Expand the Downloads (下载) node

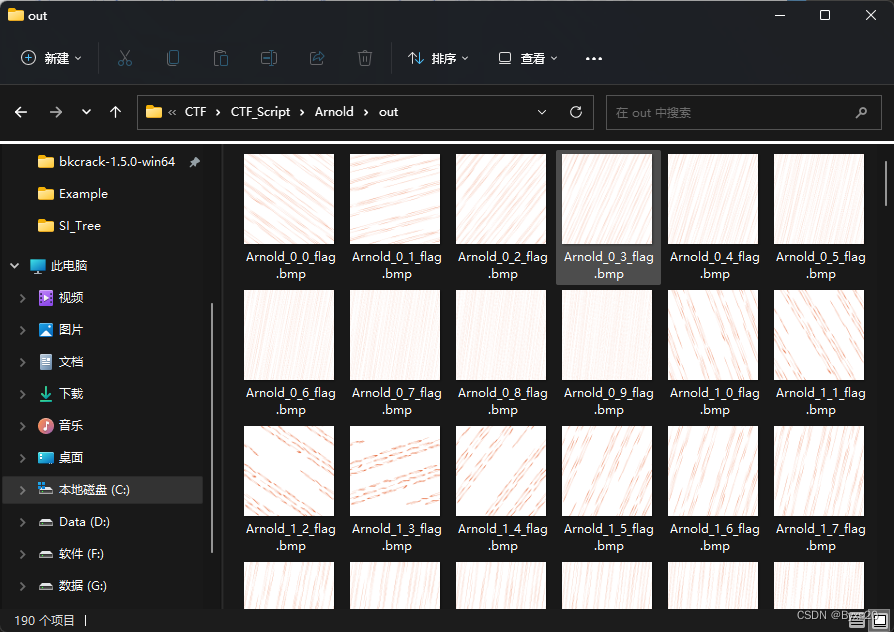(22, 394)
